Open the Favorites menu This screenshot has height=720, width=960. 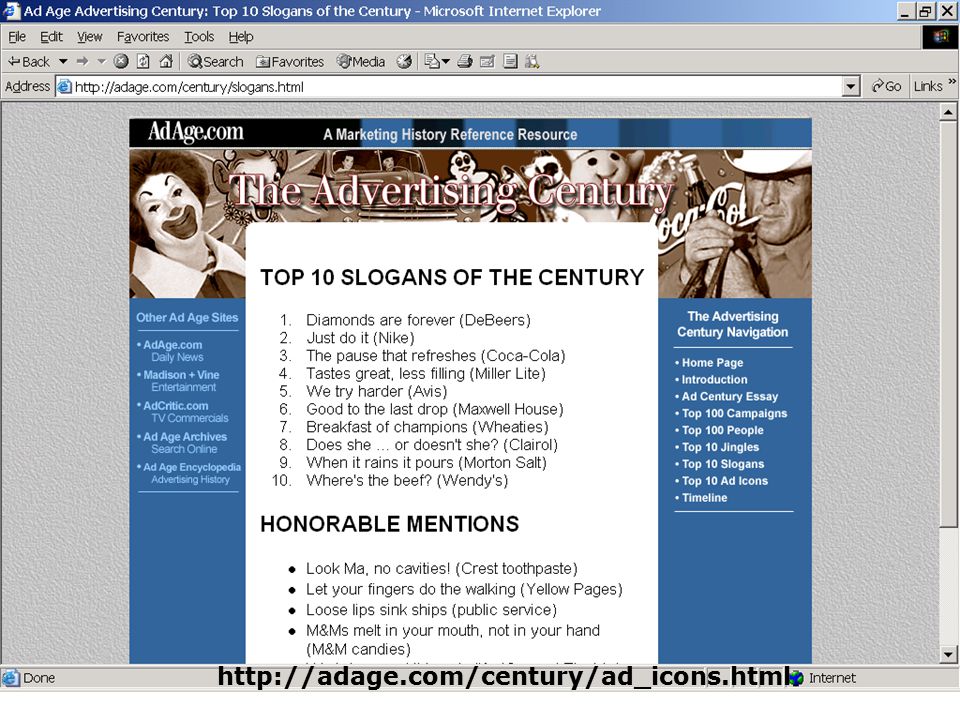pyautogui.click(x=143, y=37)
